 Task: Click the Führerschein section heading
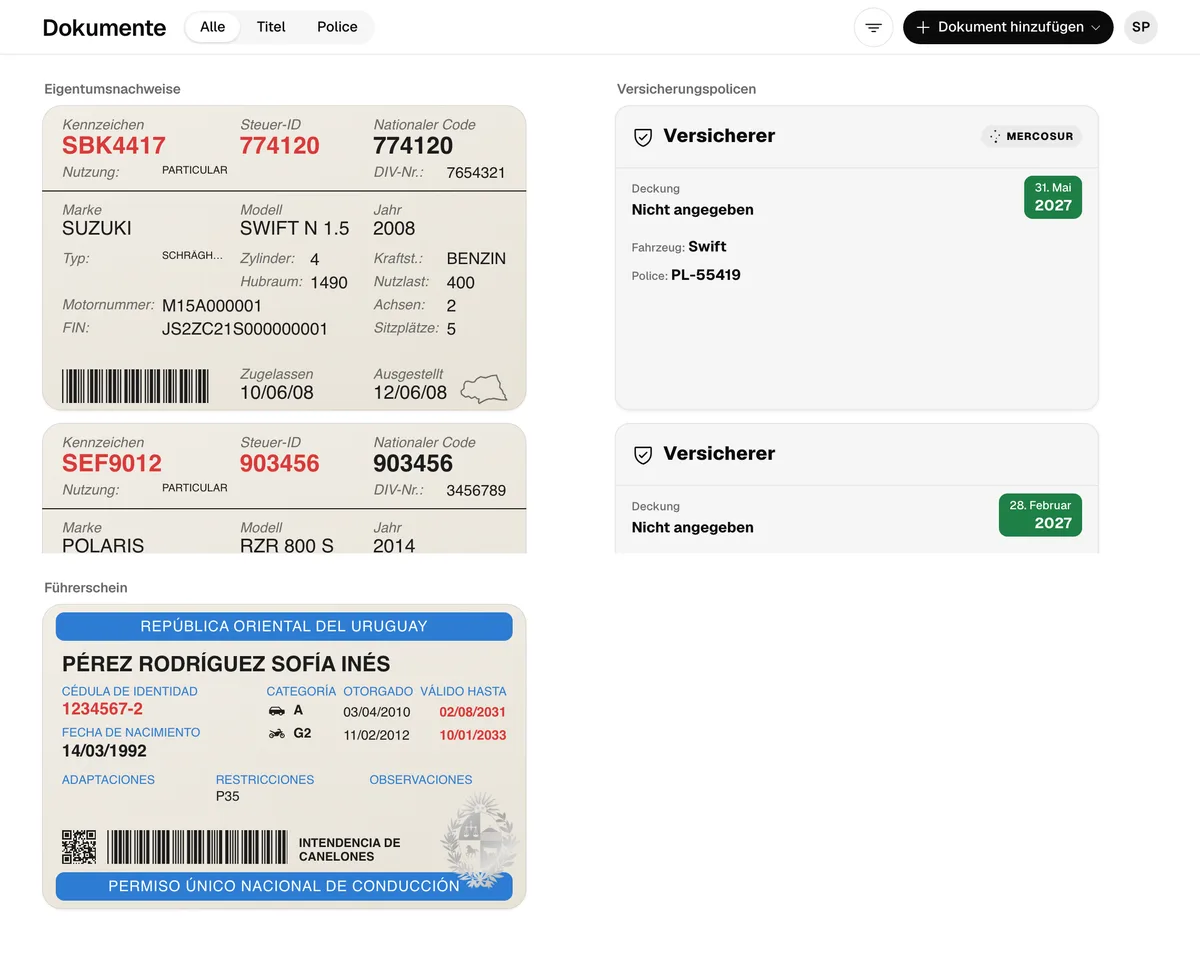tap(86, 588)
